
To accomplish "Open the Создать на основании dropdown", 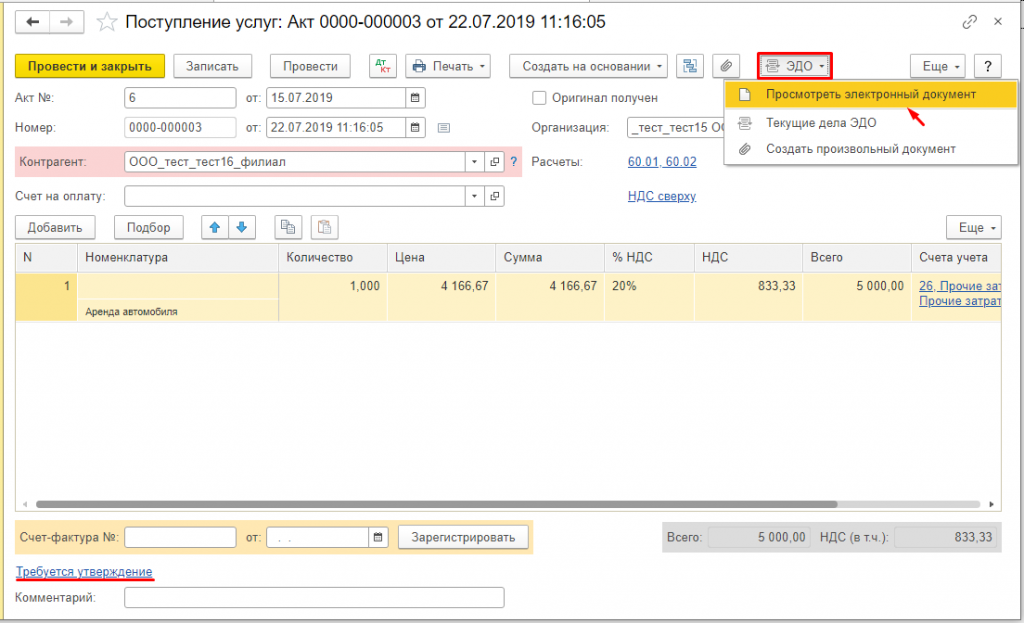I will [x=593, y=66].
